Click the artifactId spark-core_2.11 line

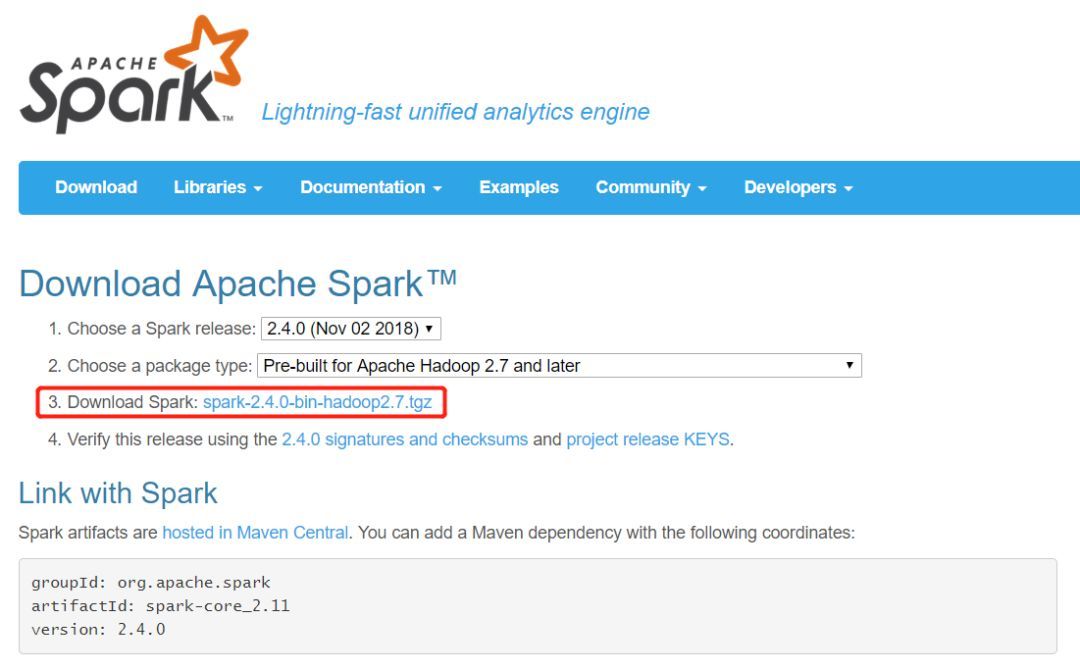[x=160, y=606]
